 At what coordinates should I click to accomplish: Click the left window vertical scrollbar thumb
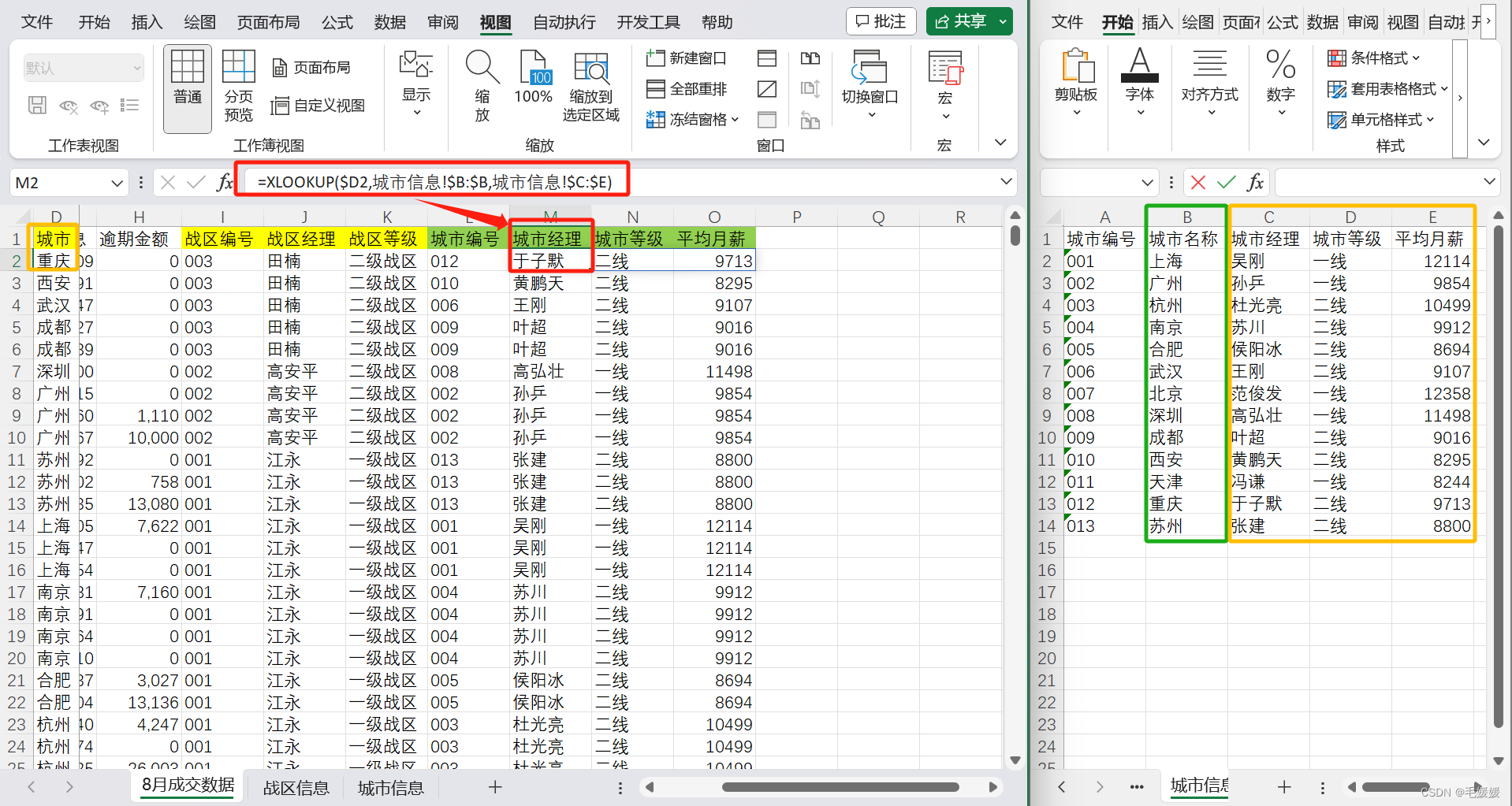(x=1015, y=235)
